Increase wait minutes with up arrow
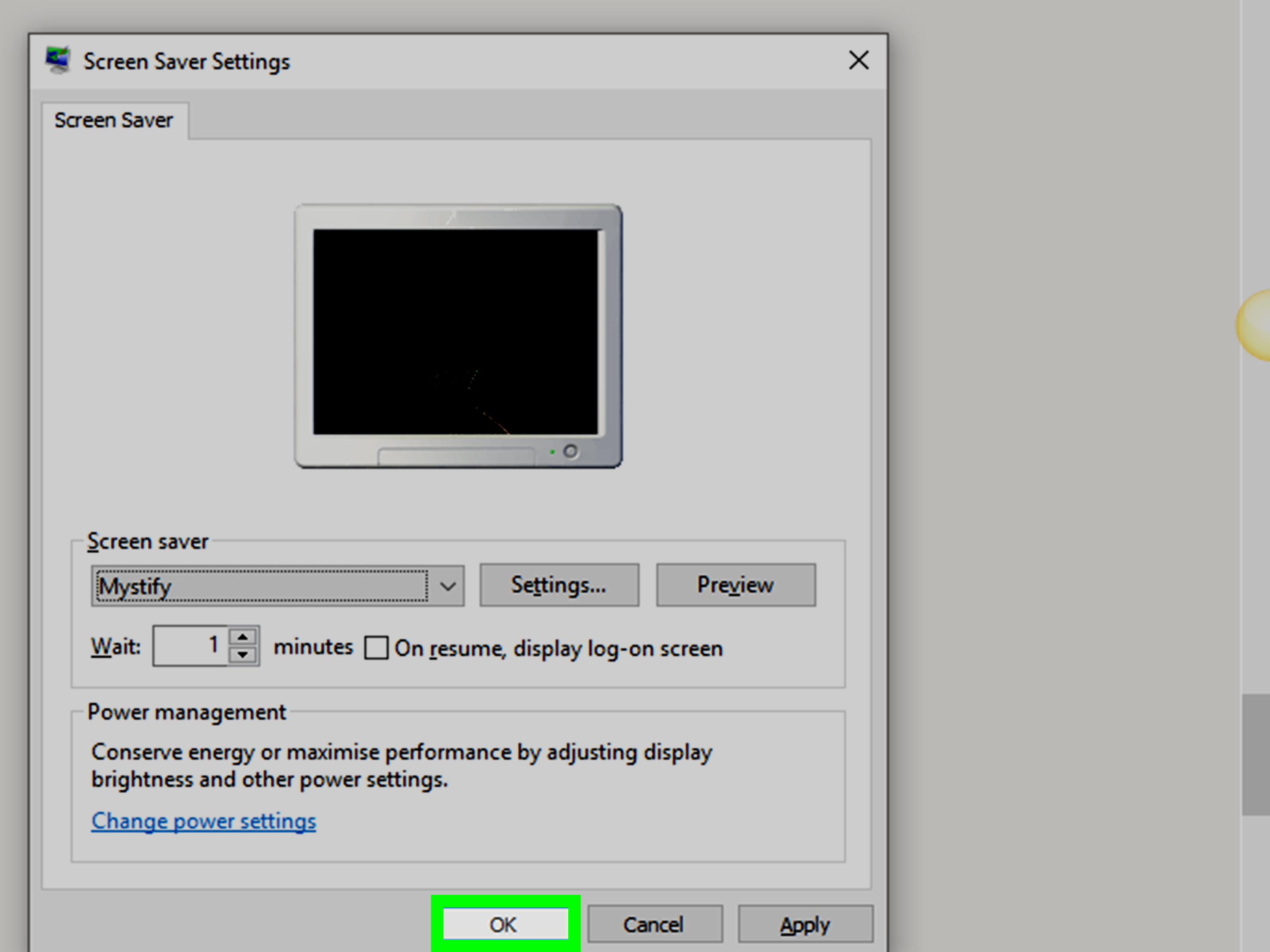This screenshot has width=1270, height=952. click(x=243, y=637)
